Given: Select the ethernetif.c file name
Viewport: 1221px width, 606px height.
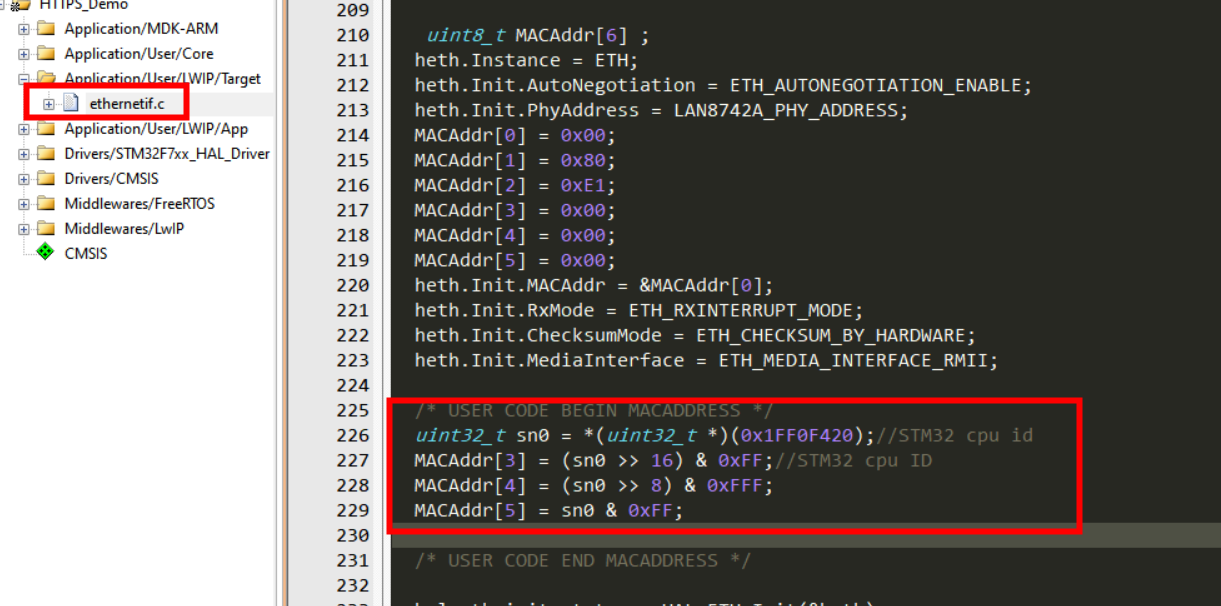Looking at the screenshot, I should coord(127,103).
